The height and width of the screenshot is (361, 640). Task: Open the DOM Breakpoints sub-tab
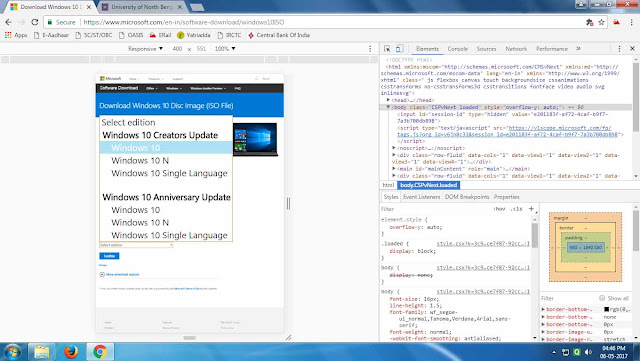(467, 197)
